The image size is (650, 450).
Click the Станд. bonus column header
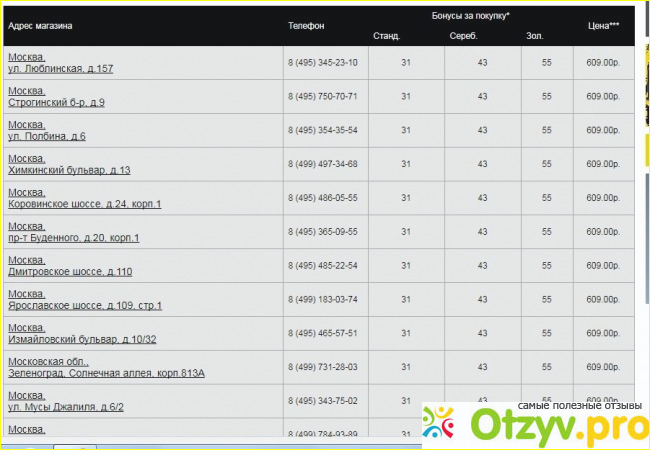[x=387, y=36]
